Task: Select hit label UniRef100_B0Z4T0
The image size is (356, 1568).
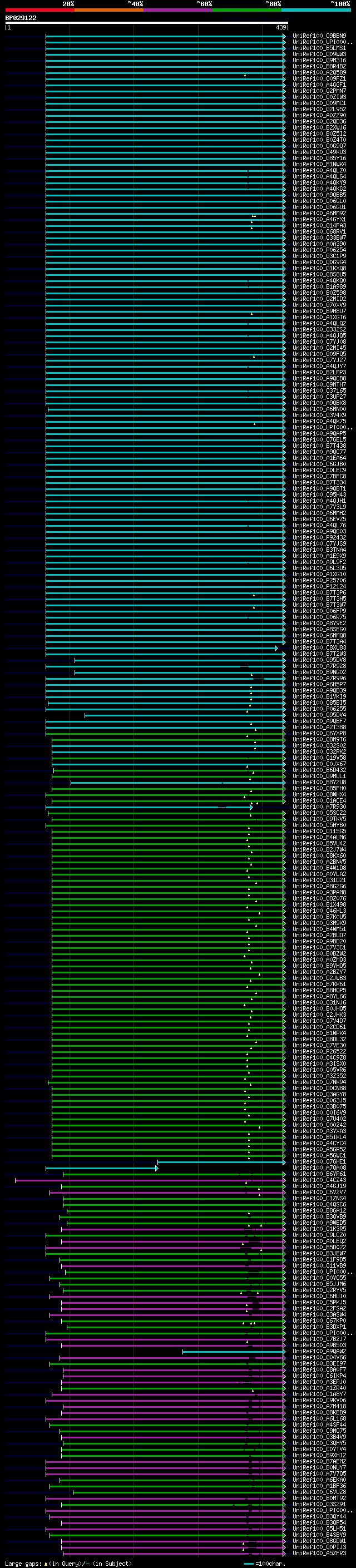Action: pyautogui.click(x=319, y=140)
